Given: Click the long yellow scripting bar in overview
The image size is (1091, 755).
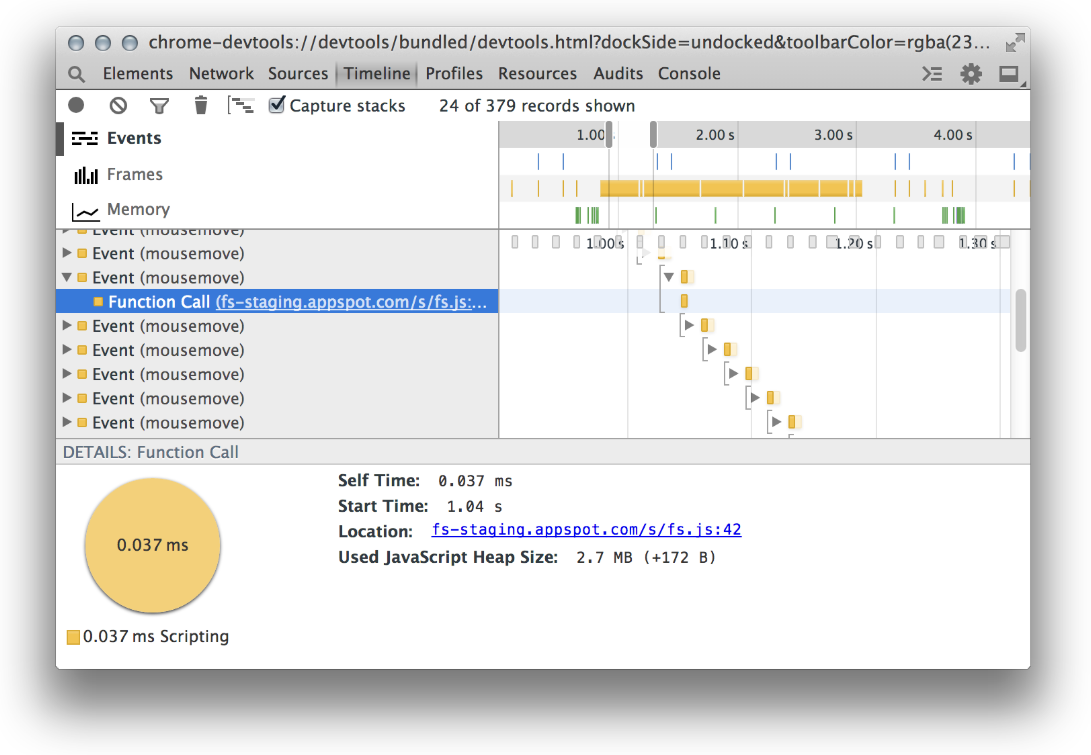Looking at the screenshot, I should coord(731,188).
